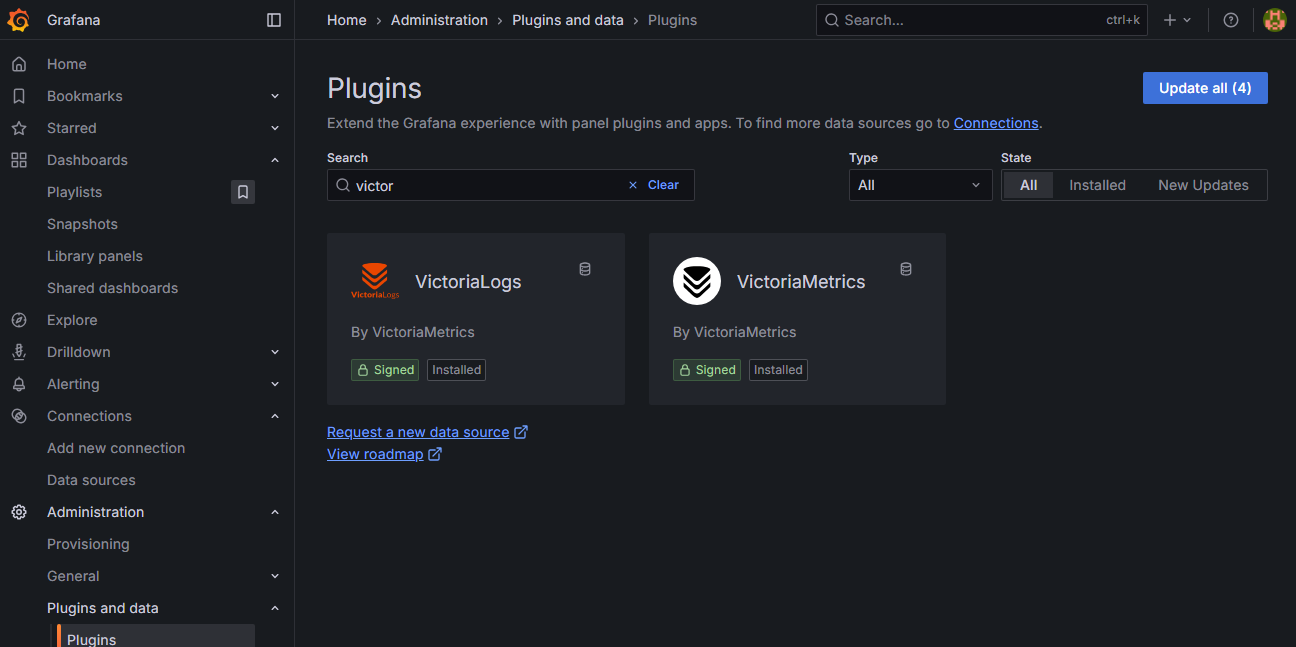
Task: Open the plus add-new dropdown menu
Action: click(x=1177, y=20)
